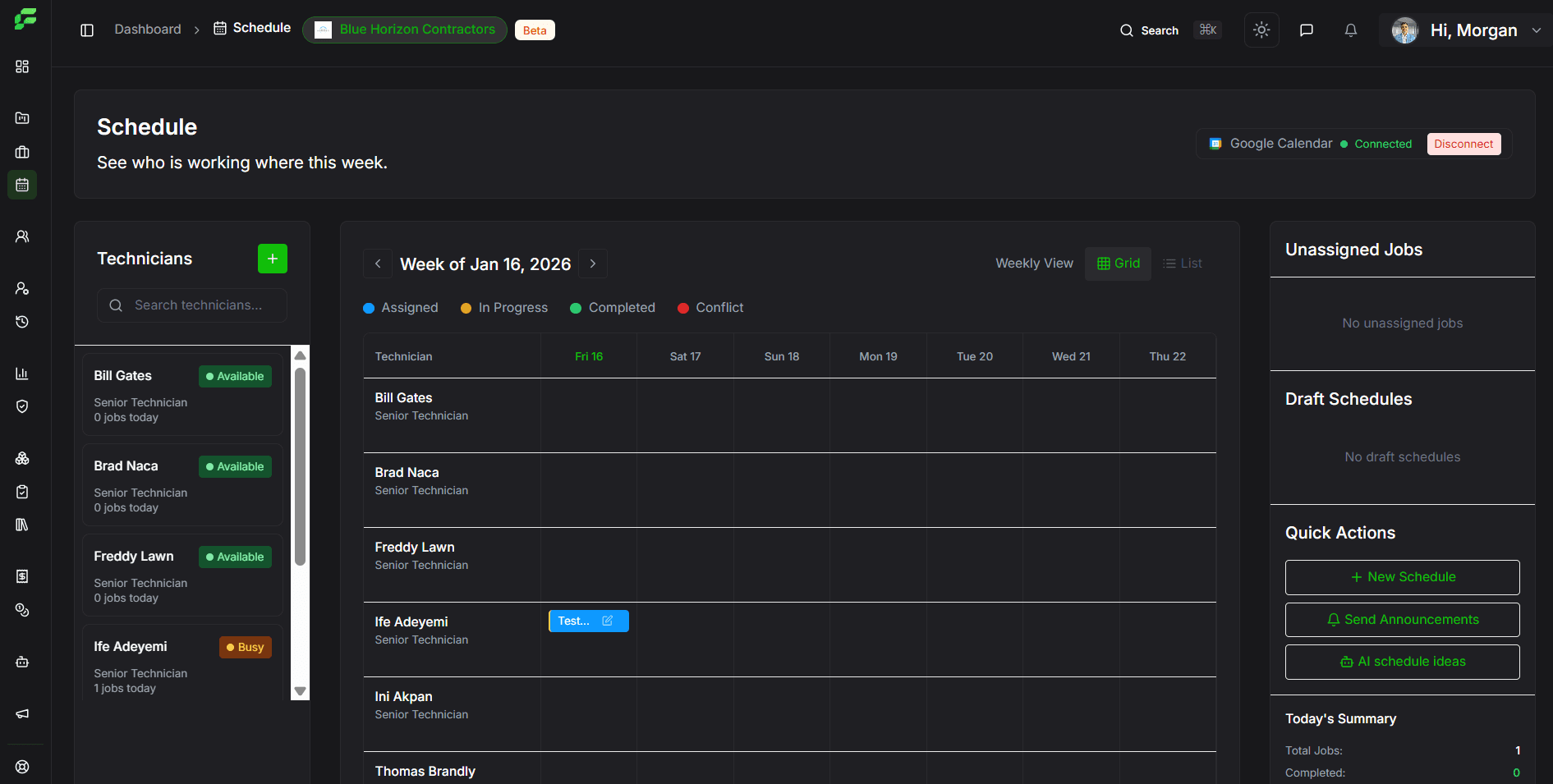Open the robot assistant icon in sidebar
Screen dimensions: 1553x784
click(22, 662)
